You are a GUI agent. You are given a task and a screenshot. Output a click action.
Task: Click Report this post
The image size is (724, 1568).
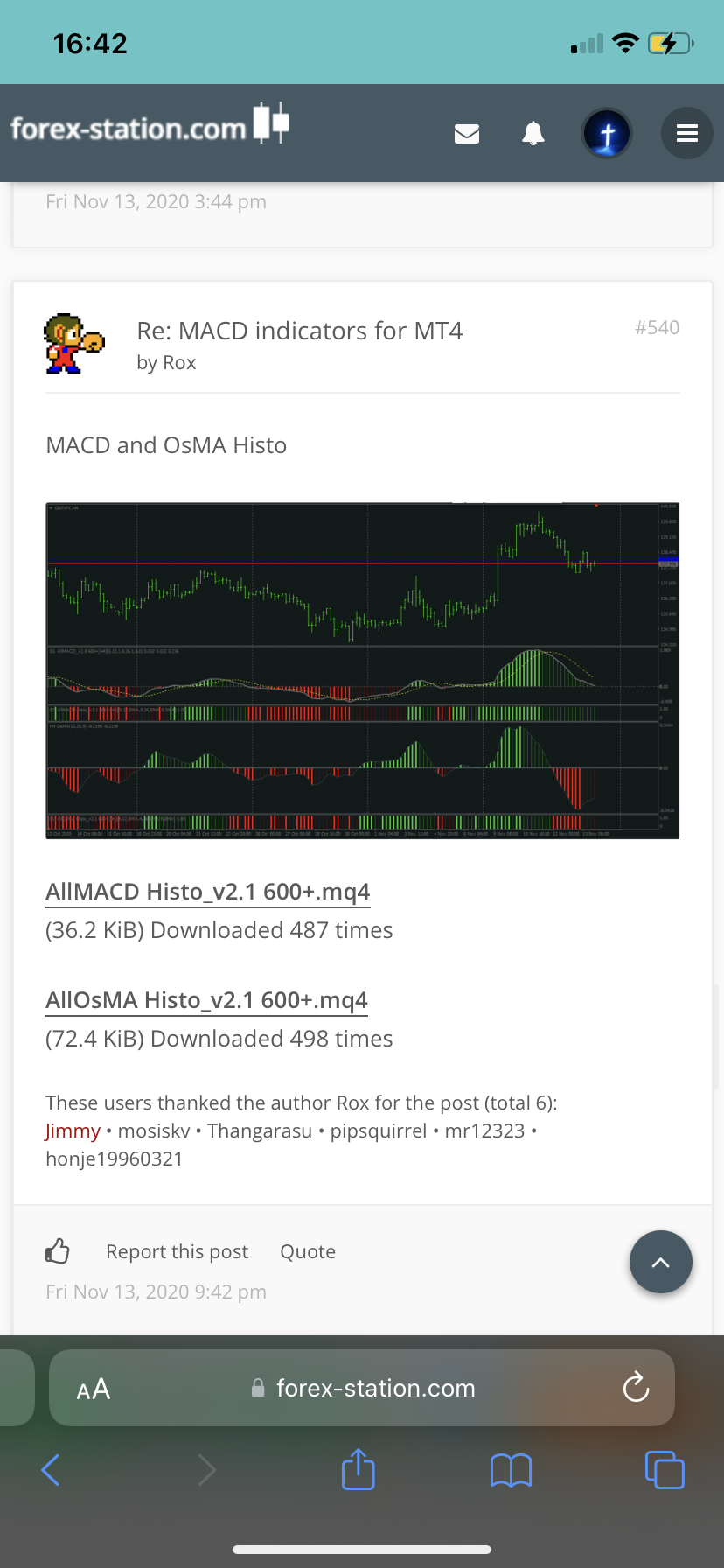pyautogui.click(x=177, y=1251)
